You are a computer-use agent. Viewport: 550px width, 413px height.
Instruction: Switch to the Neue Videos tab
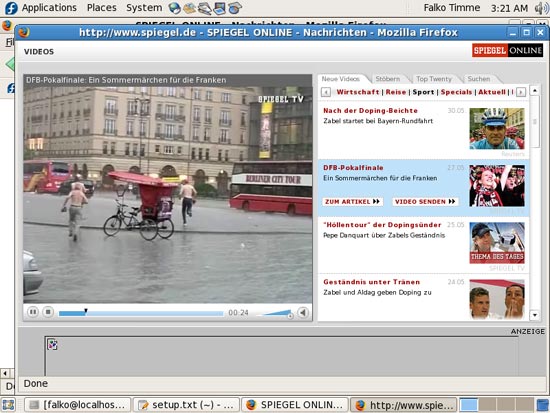(x=341, y=79)
